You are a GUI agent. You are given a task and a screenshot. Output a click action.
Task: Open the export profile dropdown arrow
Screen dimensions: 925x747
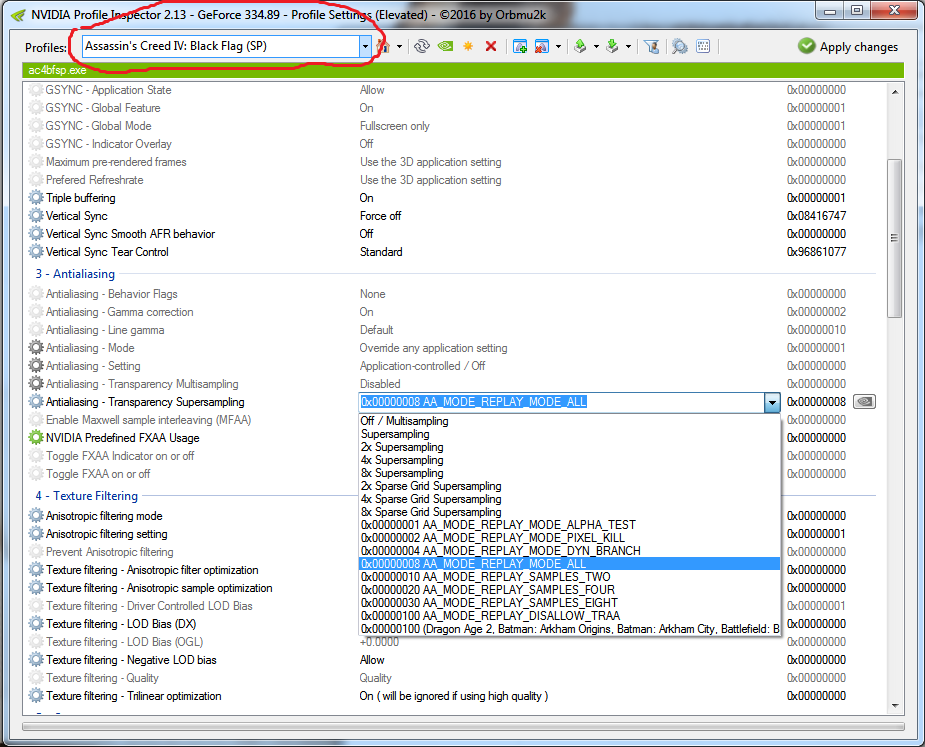[x=596, y=47]
